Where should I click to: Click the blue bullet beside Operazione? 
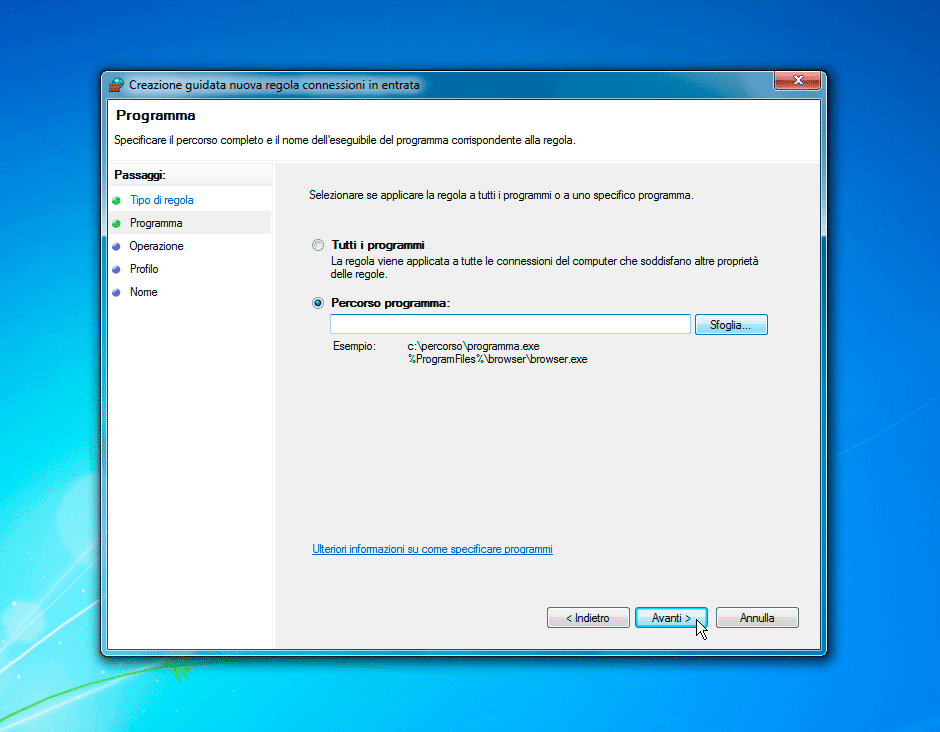click(x=116, y=246)
